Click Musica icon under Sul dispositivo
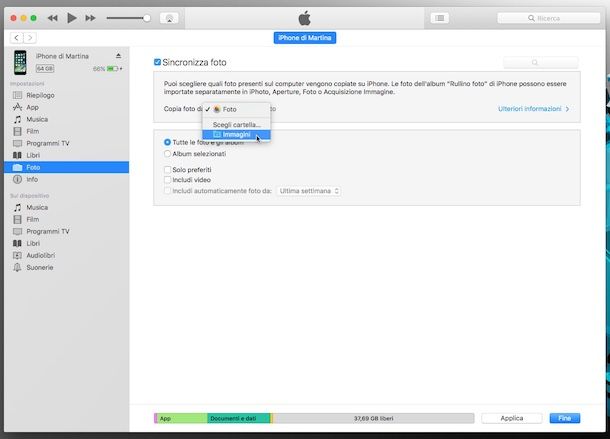 pos(18,207)
